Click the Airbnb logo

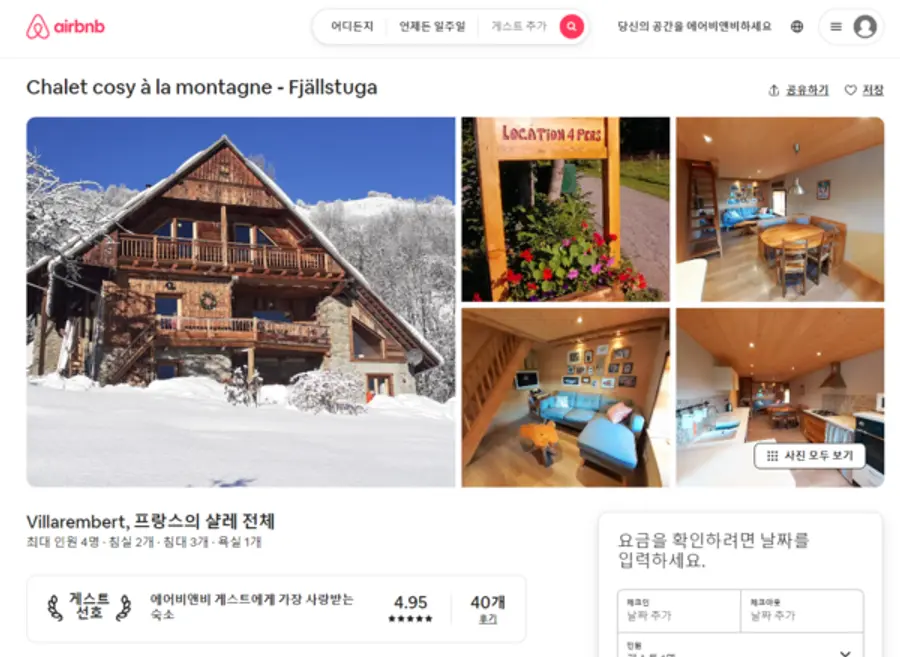point(65,26)
